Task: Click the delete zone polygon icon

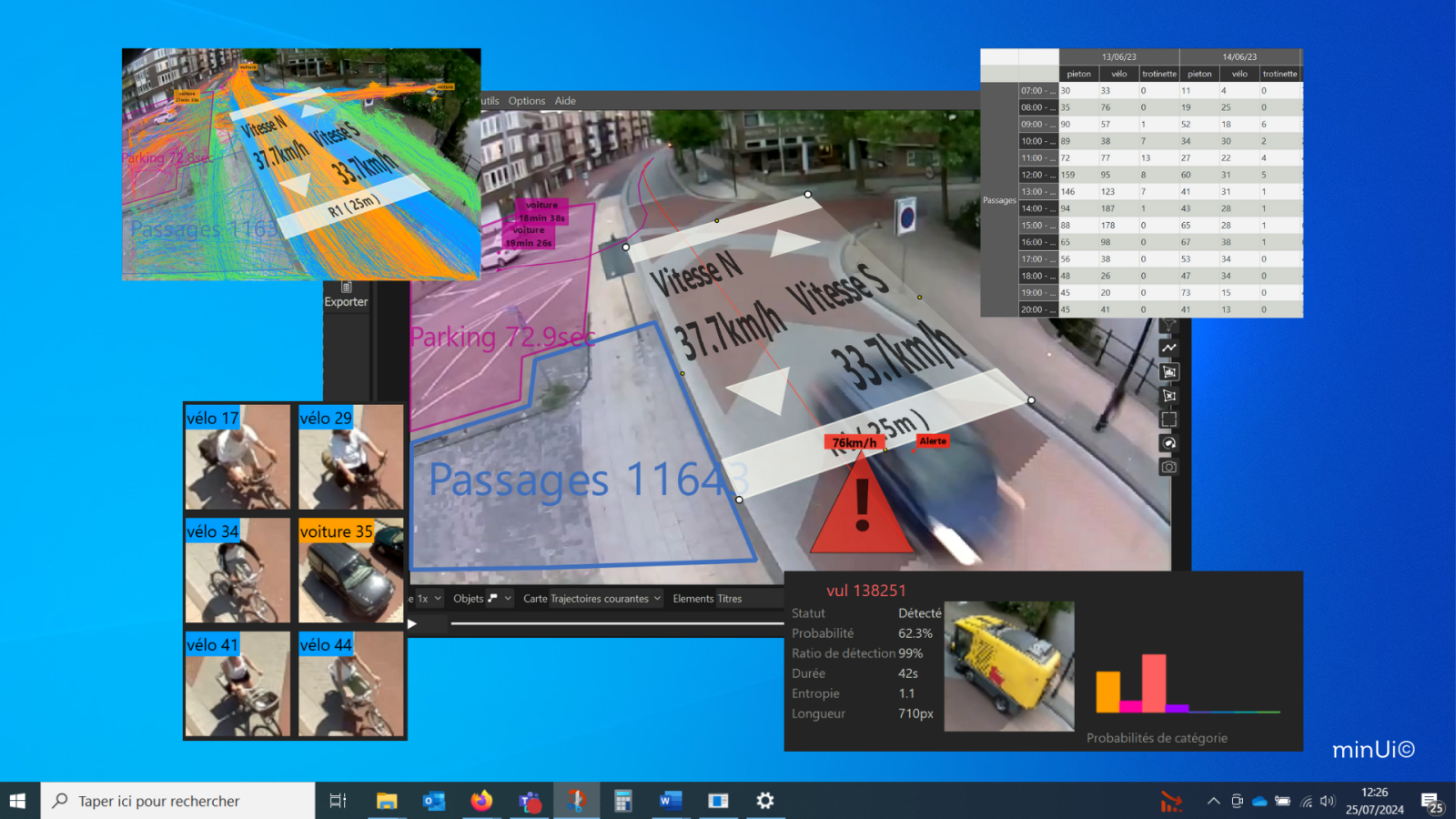Action: pos(1169,396)
